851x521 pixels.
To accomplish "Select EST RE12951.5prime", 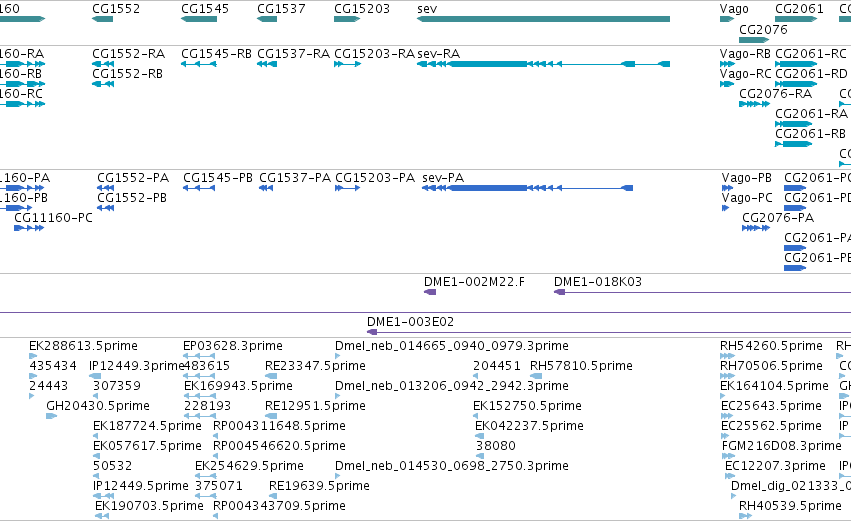I will 271,416.
